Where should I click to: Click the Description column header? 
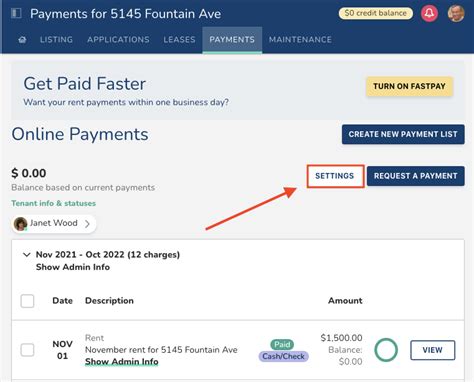tap(109, 301)
